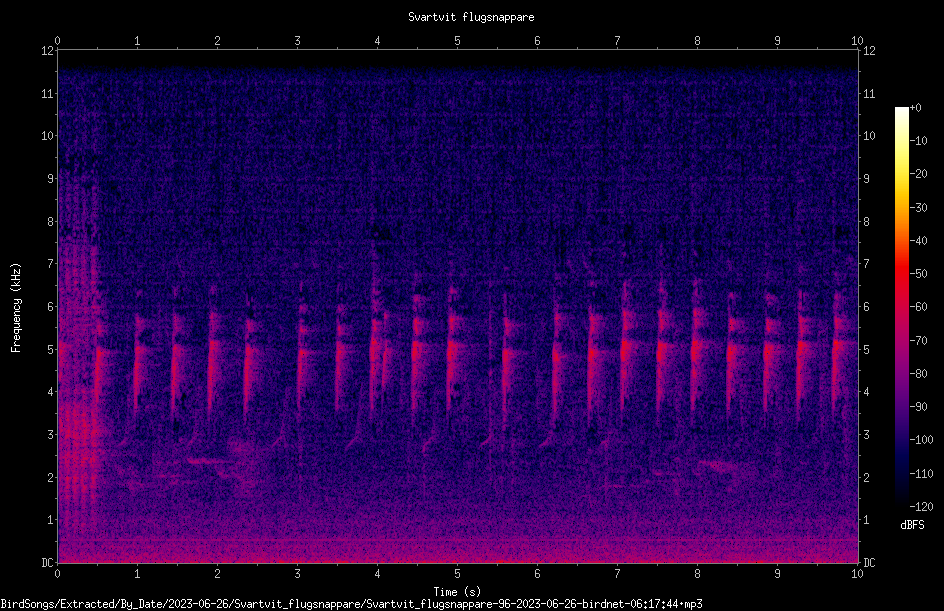Viewport: 944px width, 611px height.
Task: Click the '-110' color scale label
Action: coord(921,474)
